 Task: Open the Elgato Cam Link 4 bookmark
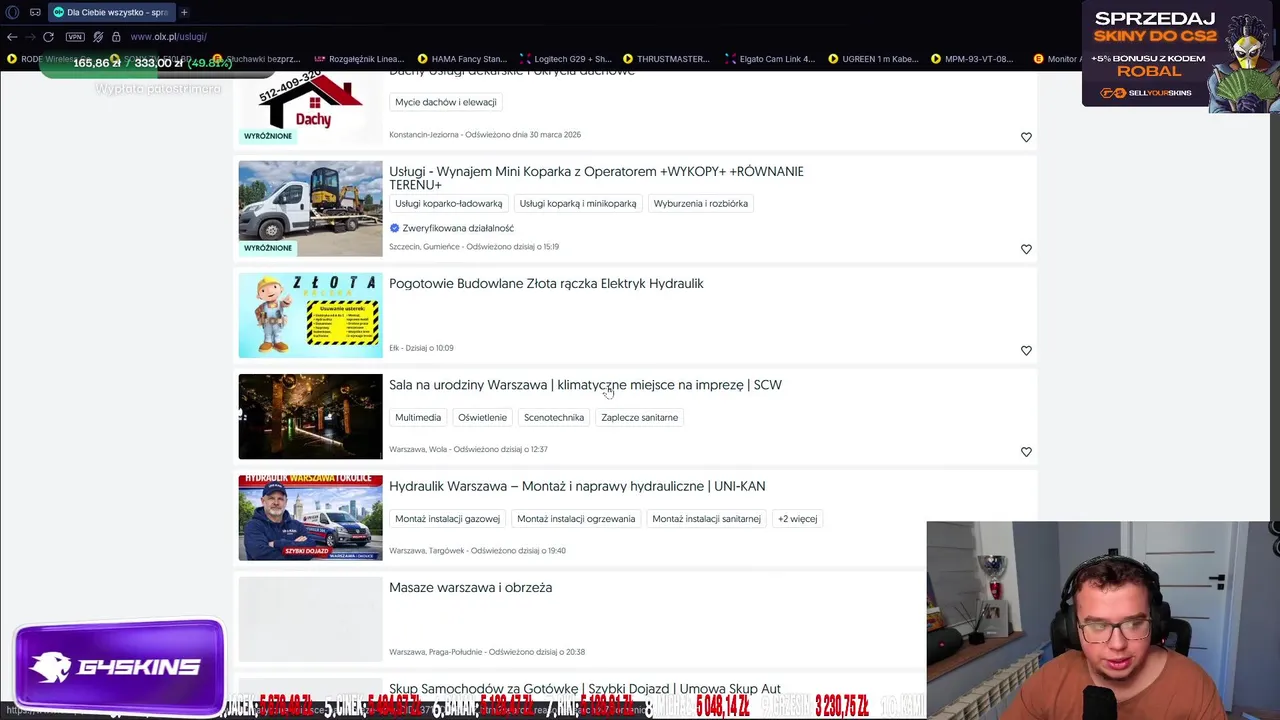(x=770, y=59)
